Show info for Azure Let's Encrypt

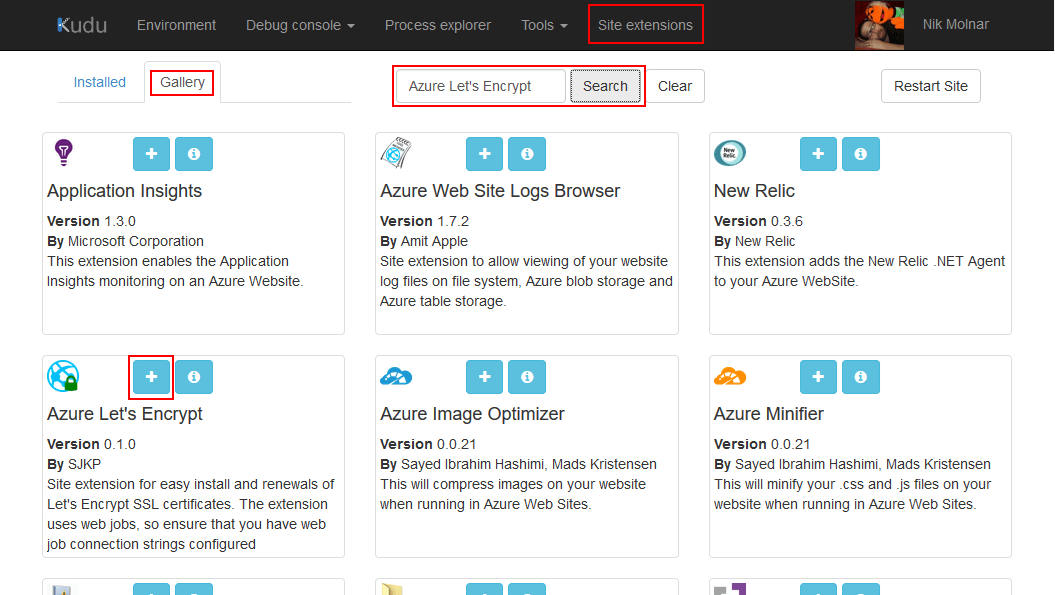194,377
